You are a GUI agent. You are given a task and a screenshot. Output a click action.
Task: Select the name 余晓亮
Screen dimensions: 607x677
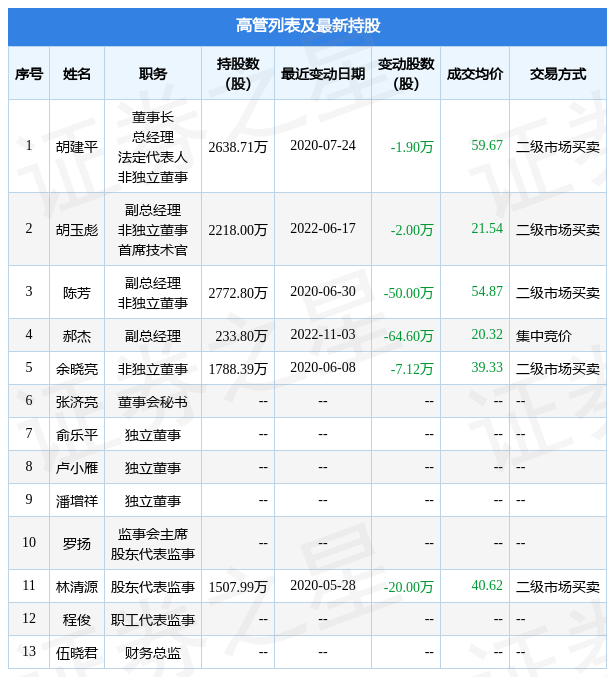click(77, 369)
